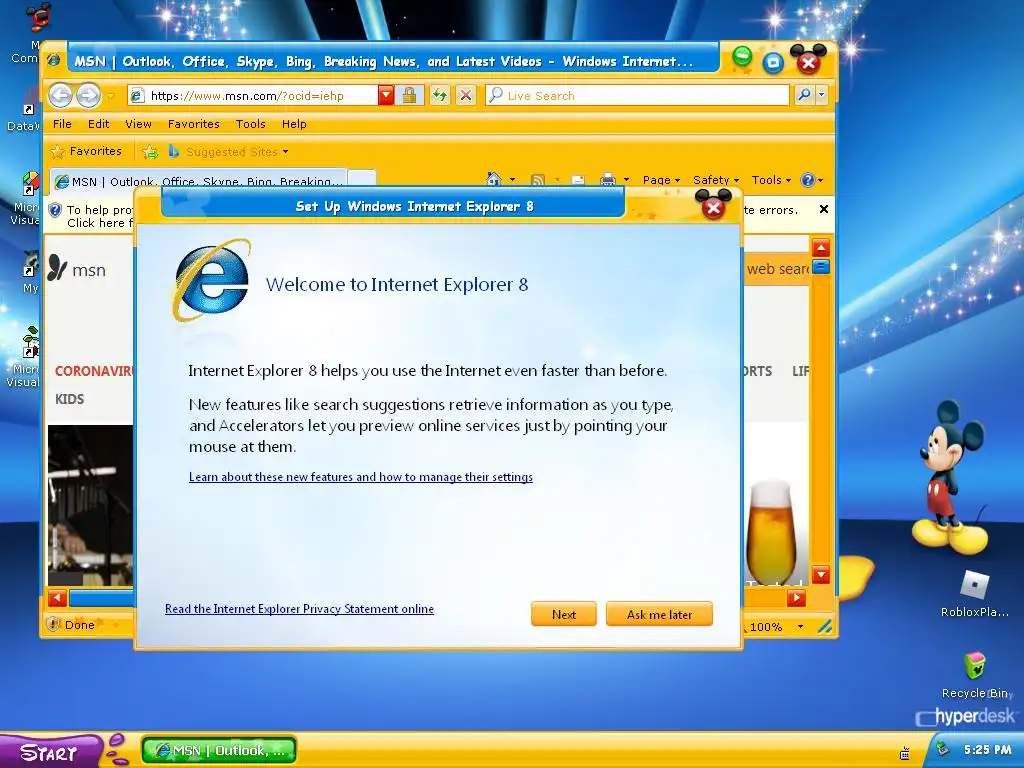The image size is (1024, 768).
Task: Click the padlock security report icon
Action: (x=409, y=95)
